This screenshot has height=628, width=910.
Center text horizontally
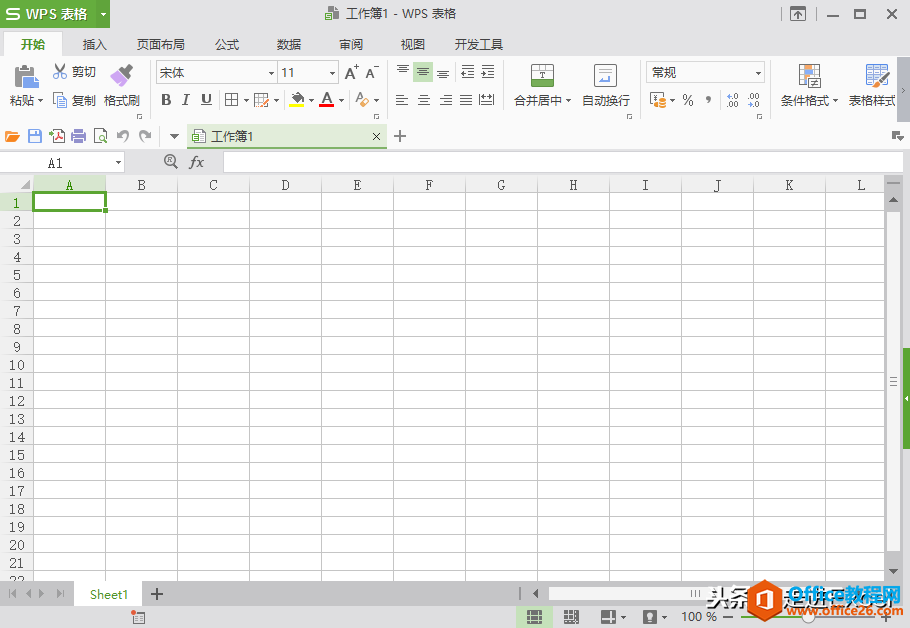click(x=424, y=100)
